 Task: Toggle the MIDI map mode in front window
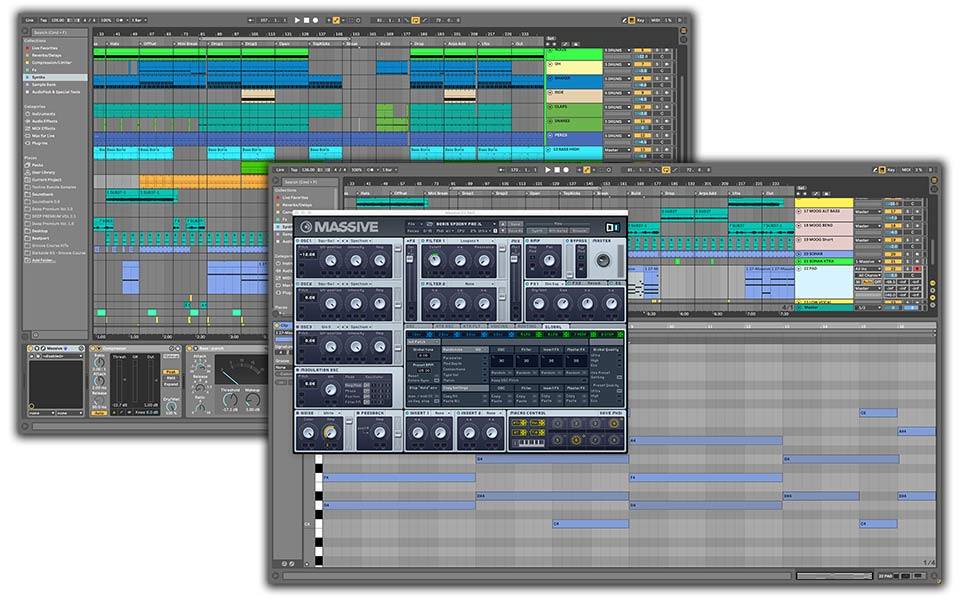click(x=907, y=170)
